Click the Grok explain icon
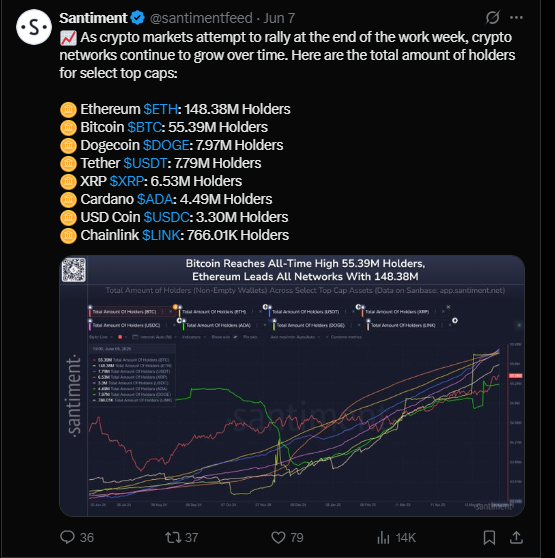 493,17
